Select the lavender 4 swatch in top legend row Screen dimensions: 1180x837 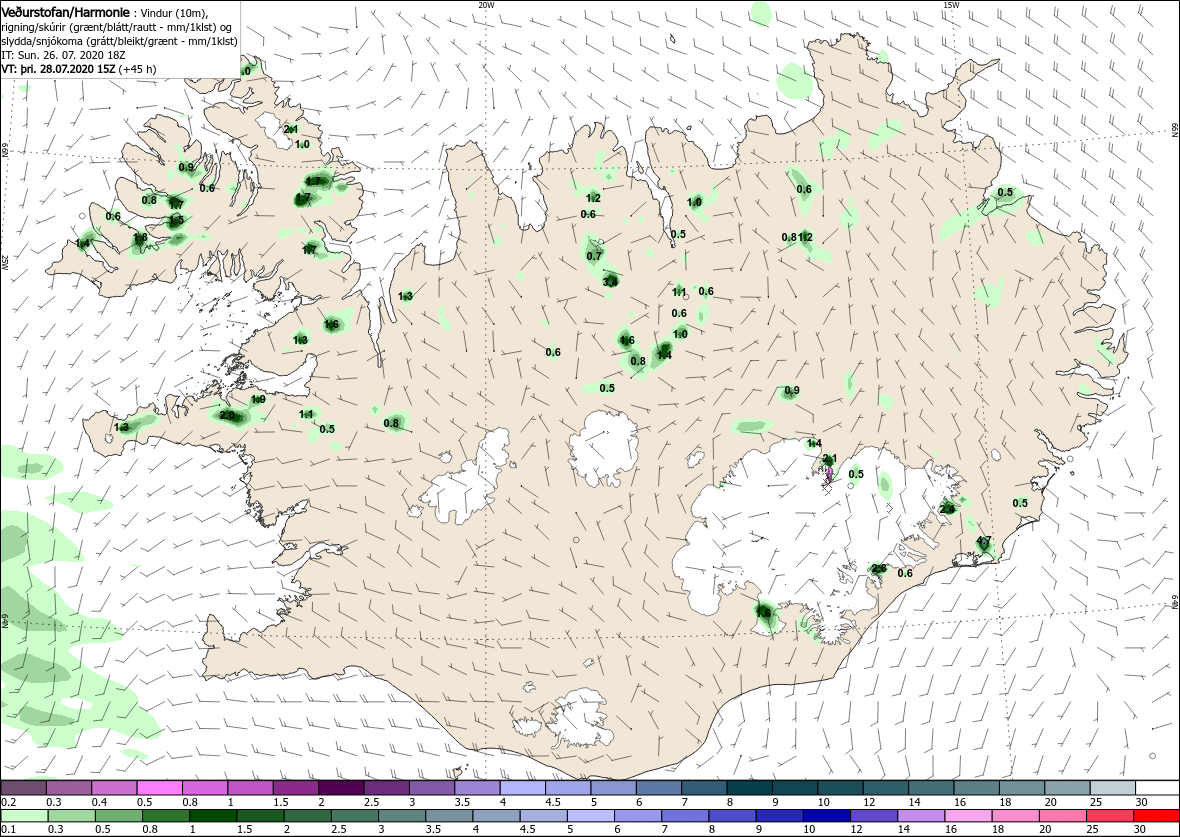tap(523, 788)
